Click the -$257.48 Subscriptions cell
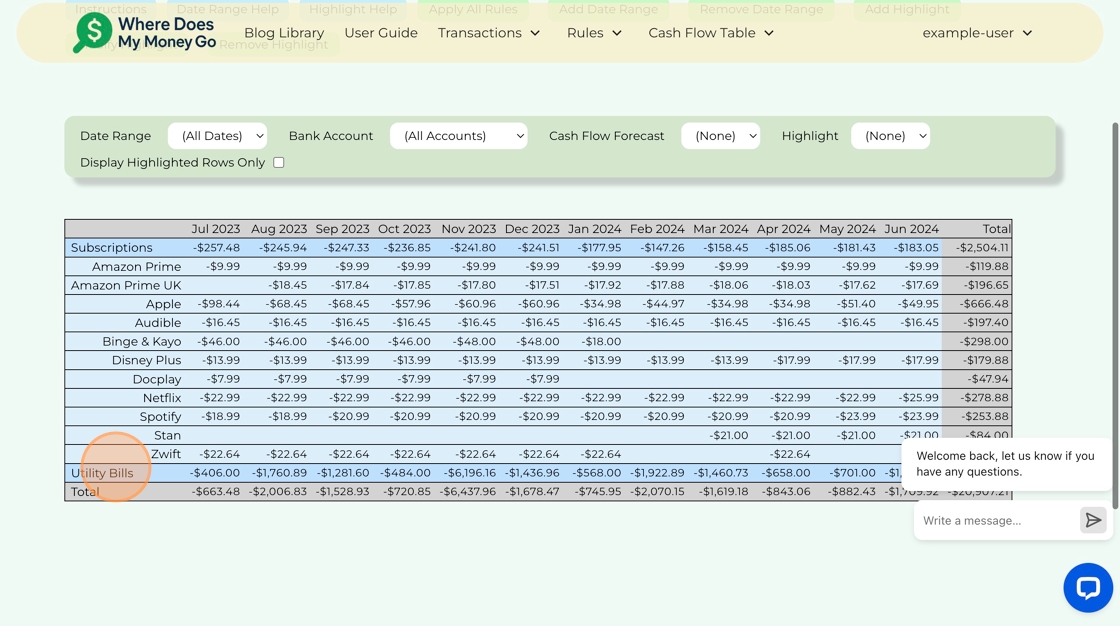The height and width of the screenshot is (626, 1120). (216, 248)
